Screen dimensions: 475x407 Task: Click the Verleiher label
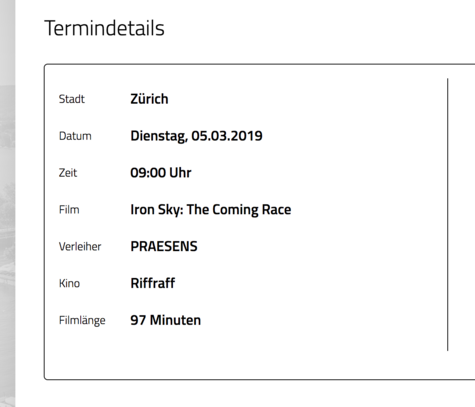pyautogui.click(x=80, y=247)
